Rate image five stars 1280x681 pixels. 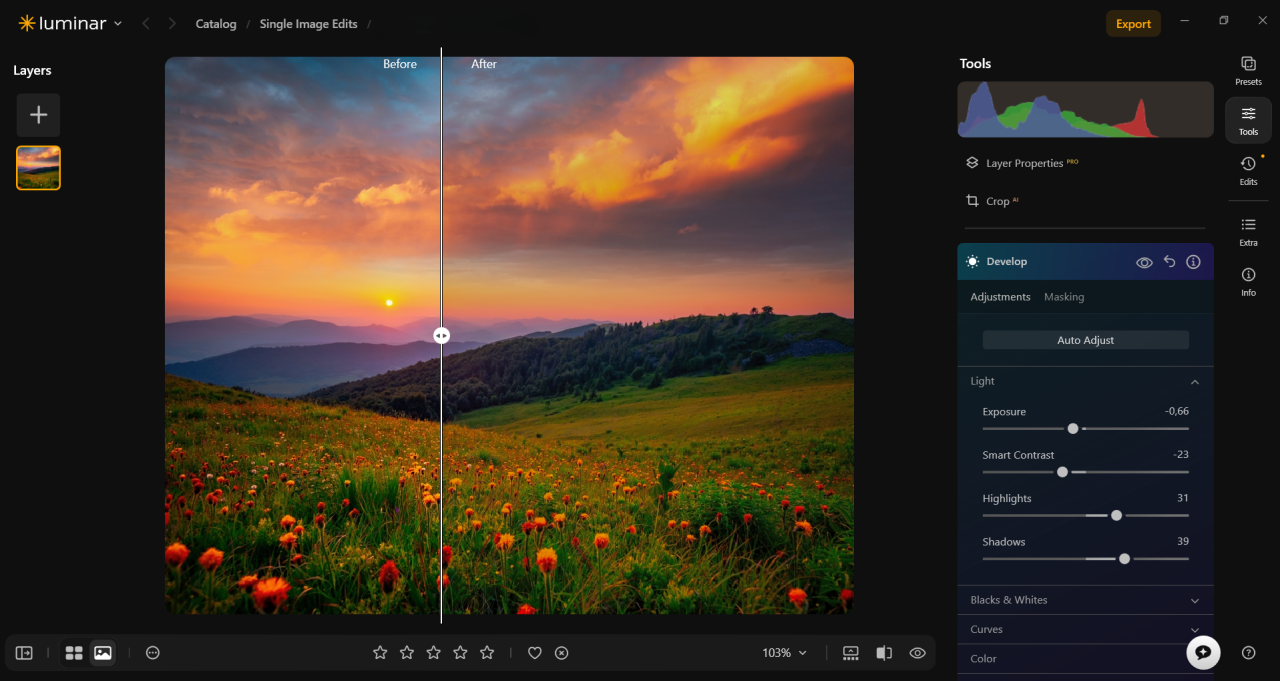(x=487, y=652)
